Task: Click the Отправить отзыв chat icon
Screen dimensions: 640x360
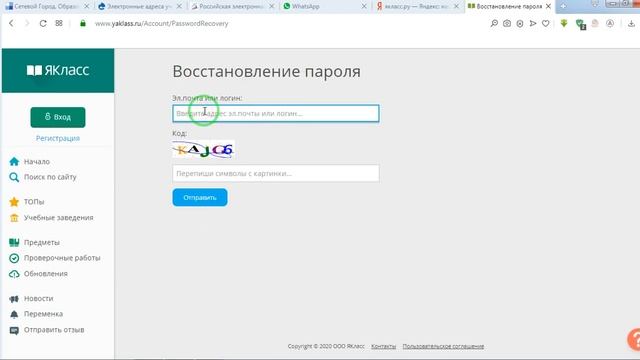Action: [14, 330]
